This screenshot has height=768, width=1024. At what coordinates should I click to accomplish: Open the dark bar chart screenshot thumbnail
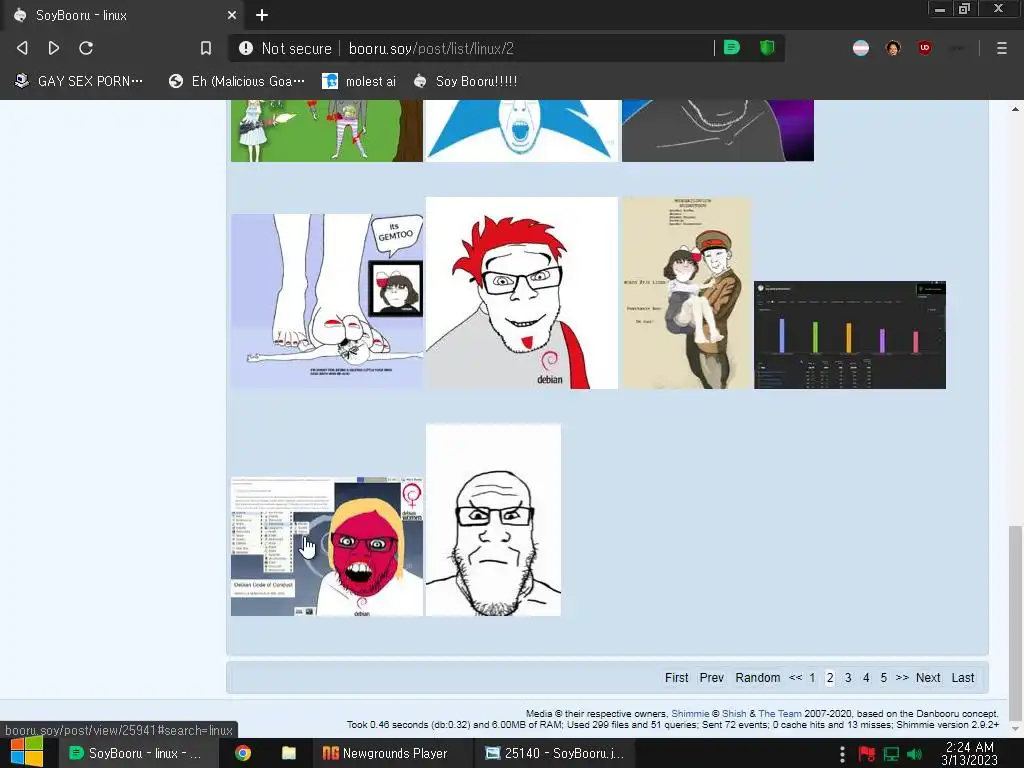(x=850, y=335)
